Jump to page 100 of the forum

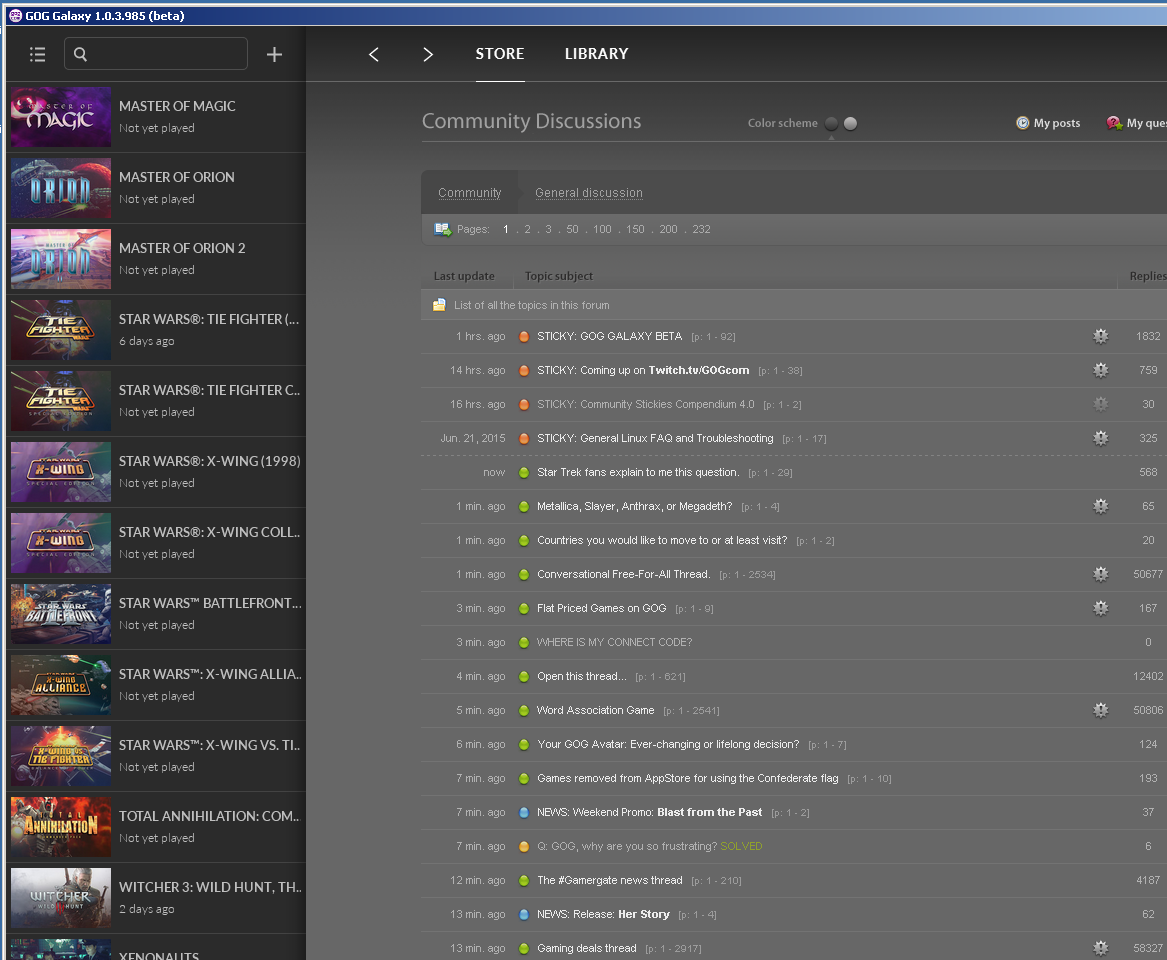coord(602,229)
